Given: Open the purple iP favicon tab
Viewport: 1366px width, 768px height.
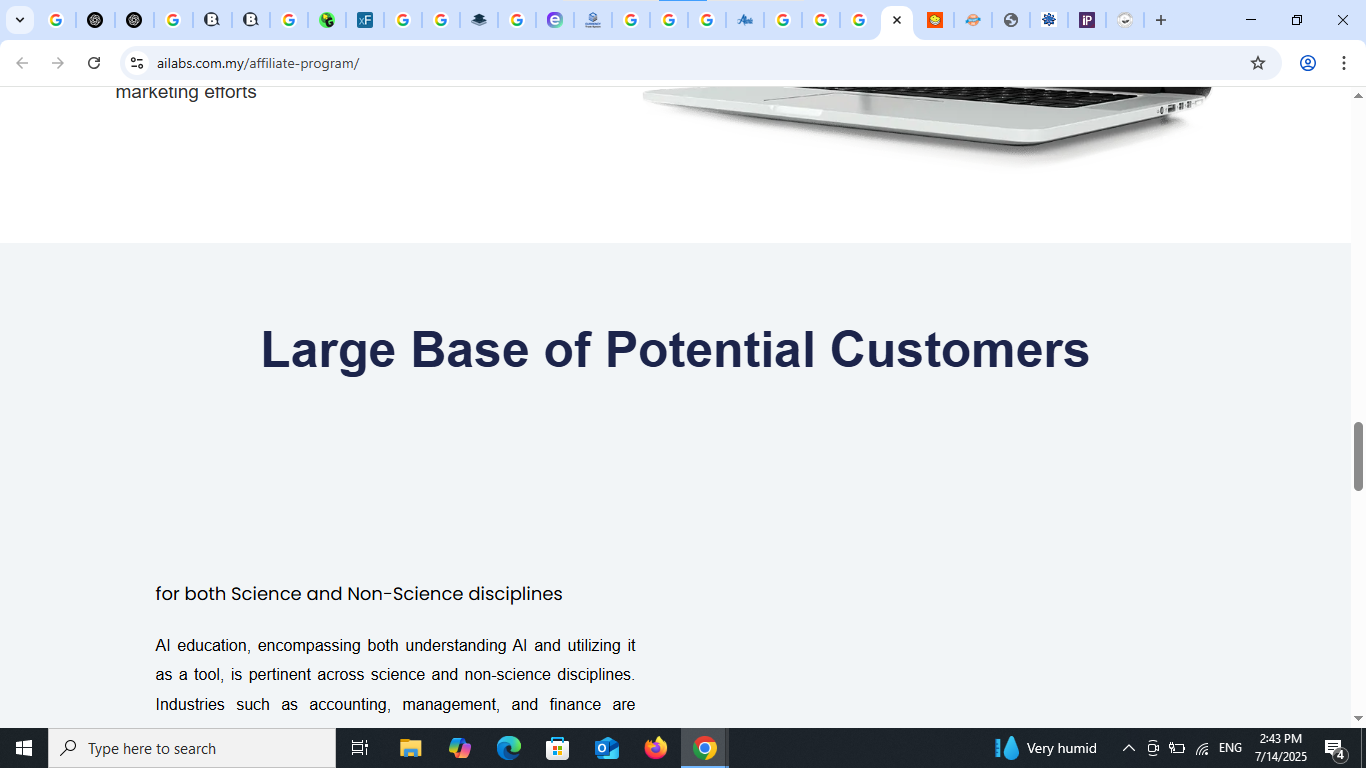Looking at the screenshot, I should coord(1087,20).
